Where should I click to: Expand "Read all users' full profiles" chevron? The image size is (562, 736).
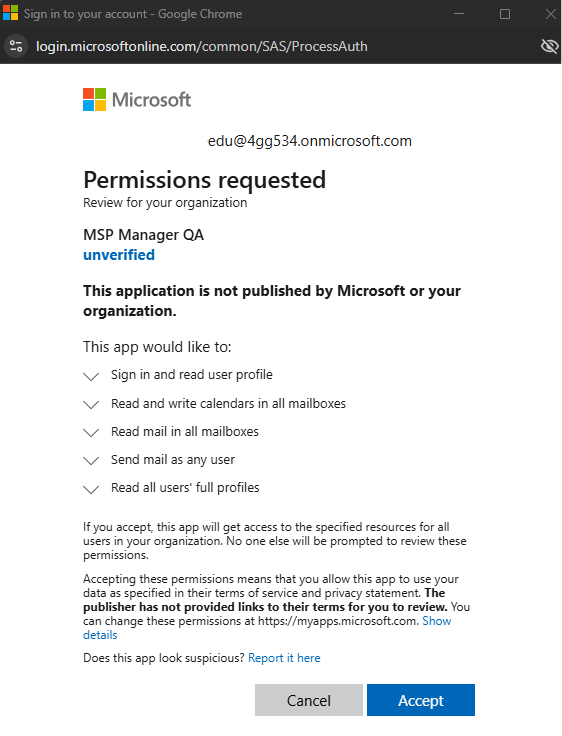tap(91, 489)
